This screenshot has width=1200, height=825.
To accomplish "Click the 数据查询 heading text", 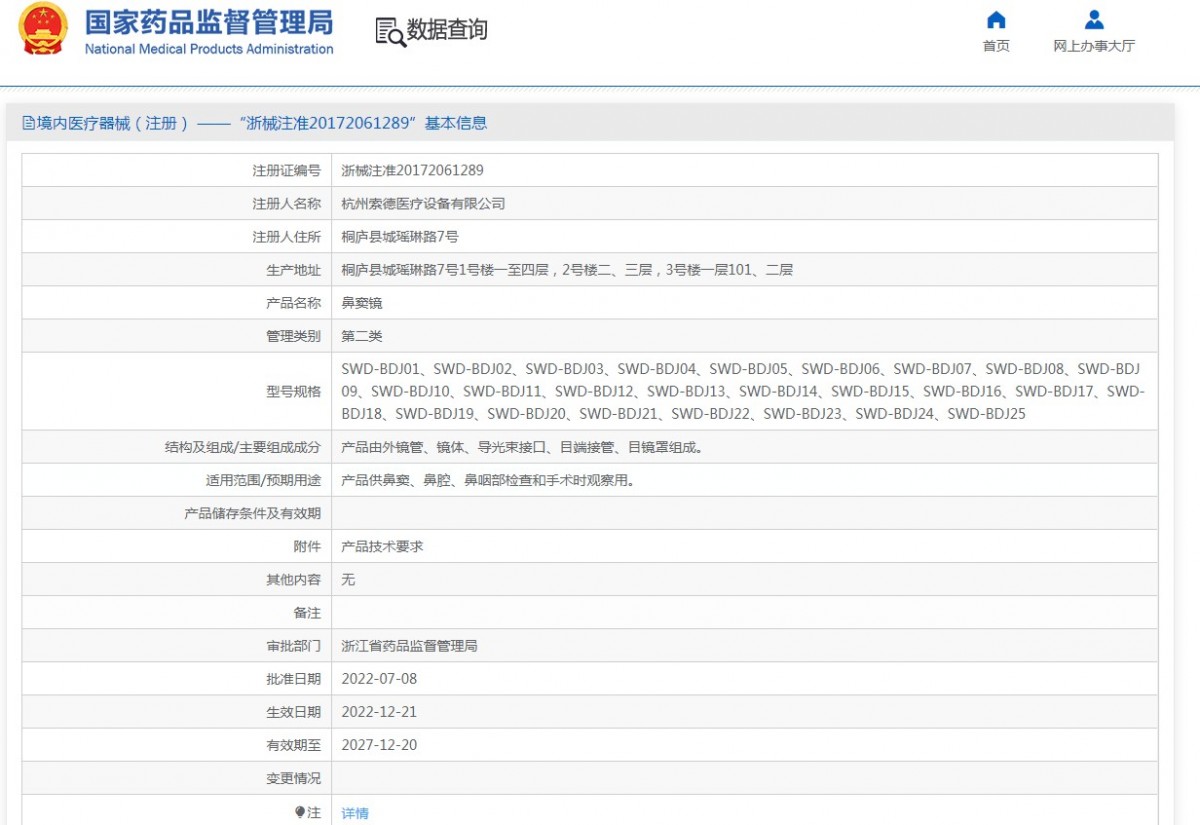I will tap(447, 30).
